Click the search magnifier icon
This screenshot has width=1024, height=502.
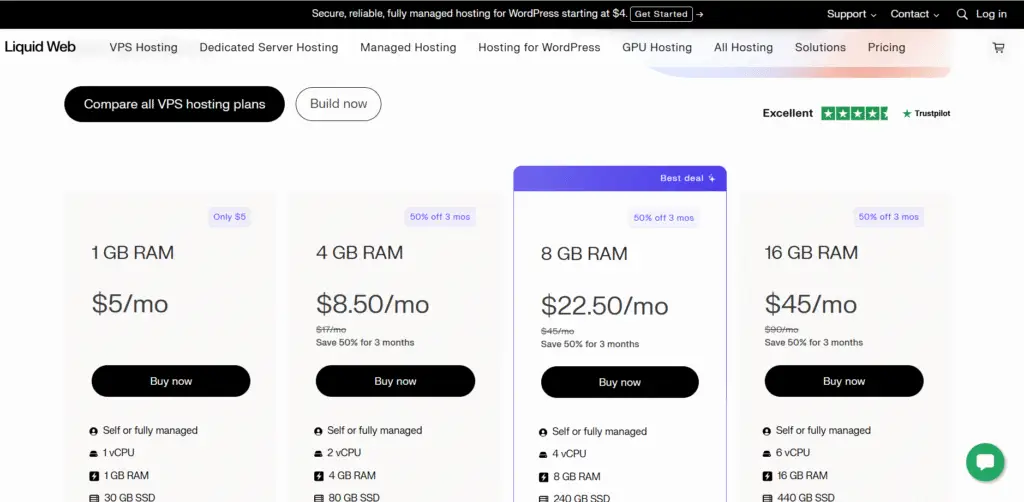click(x=962, y=14)
